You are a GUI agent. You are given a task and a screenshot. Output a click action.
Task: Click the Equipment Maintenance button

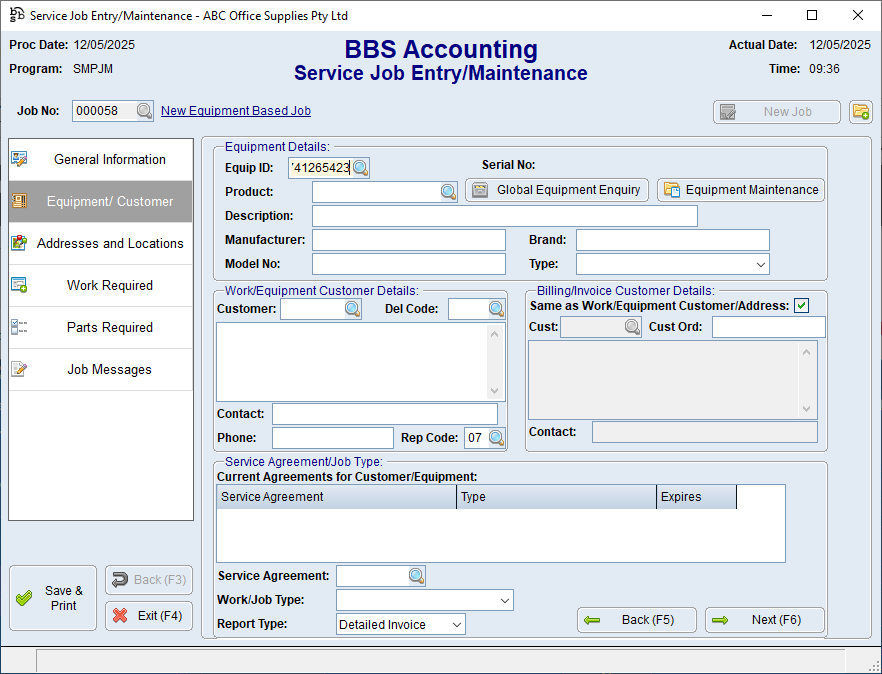pyautogui.click(x=741, y=190)
